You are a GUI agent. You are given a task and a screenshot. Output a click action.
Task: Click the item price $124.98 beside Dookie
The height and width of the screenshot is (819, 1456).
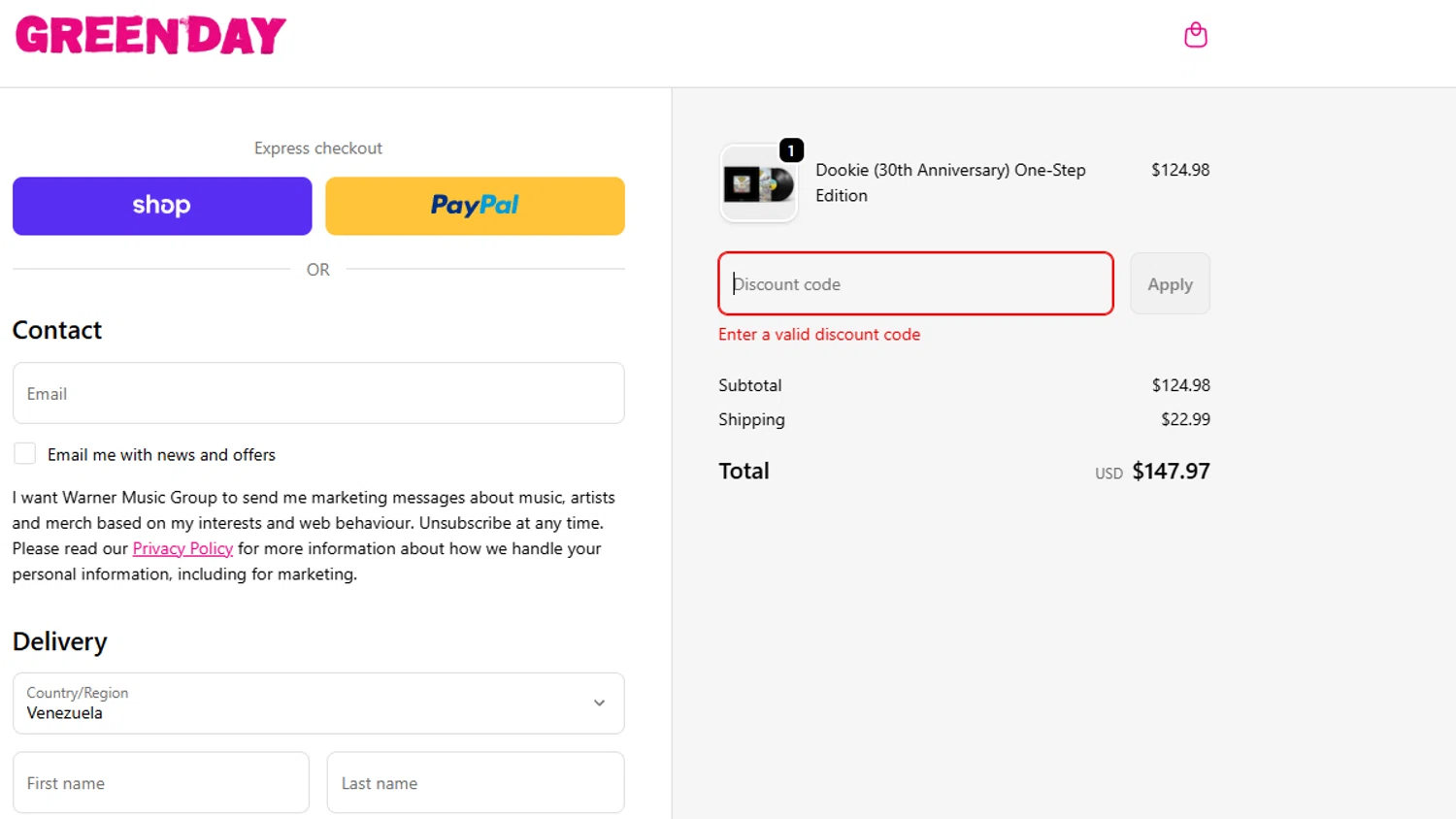pos(1180,170)
